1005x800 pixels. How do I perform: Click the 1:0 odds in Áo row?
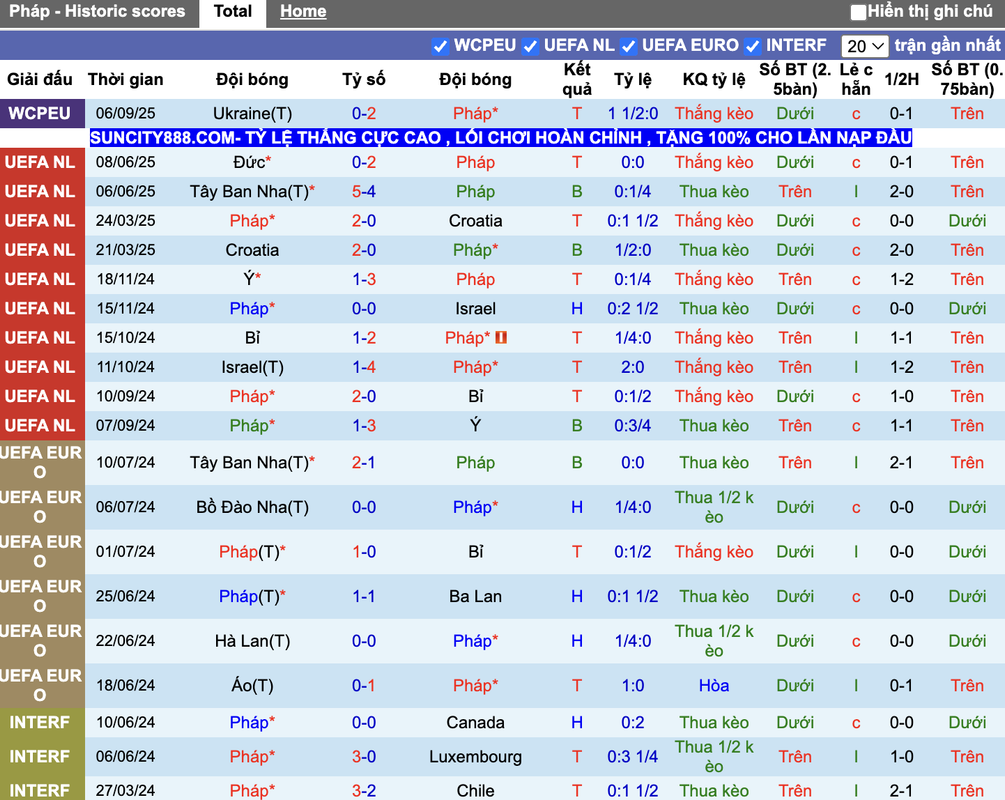click(633, 685)
